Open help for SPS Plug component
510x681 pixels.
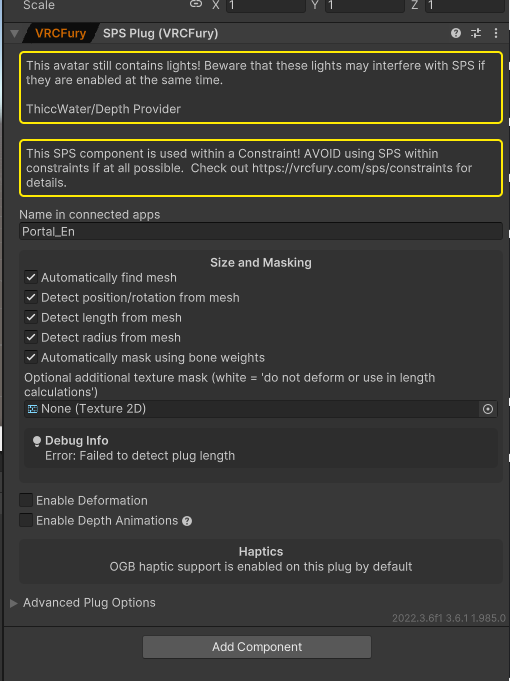456,33
